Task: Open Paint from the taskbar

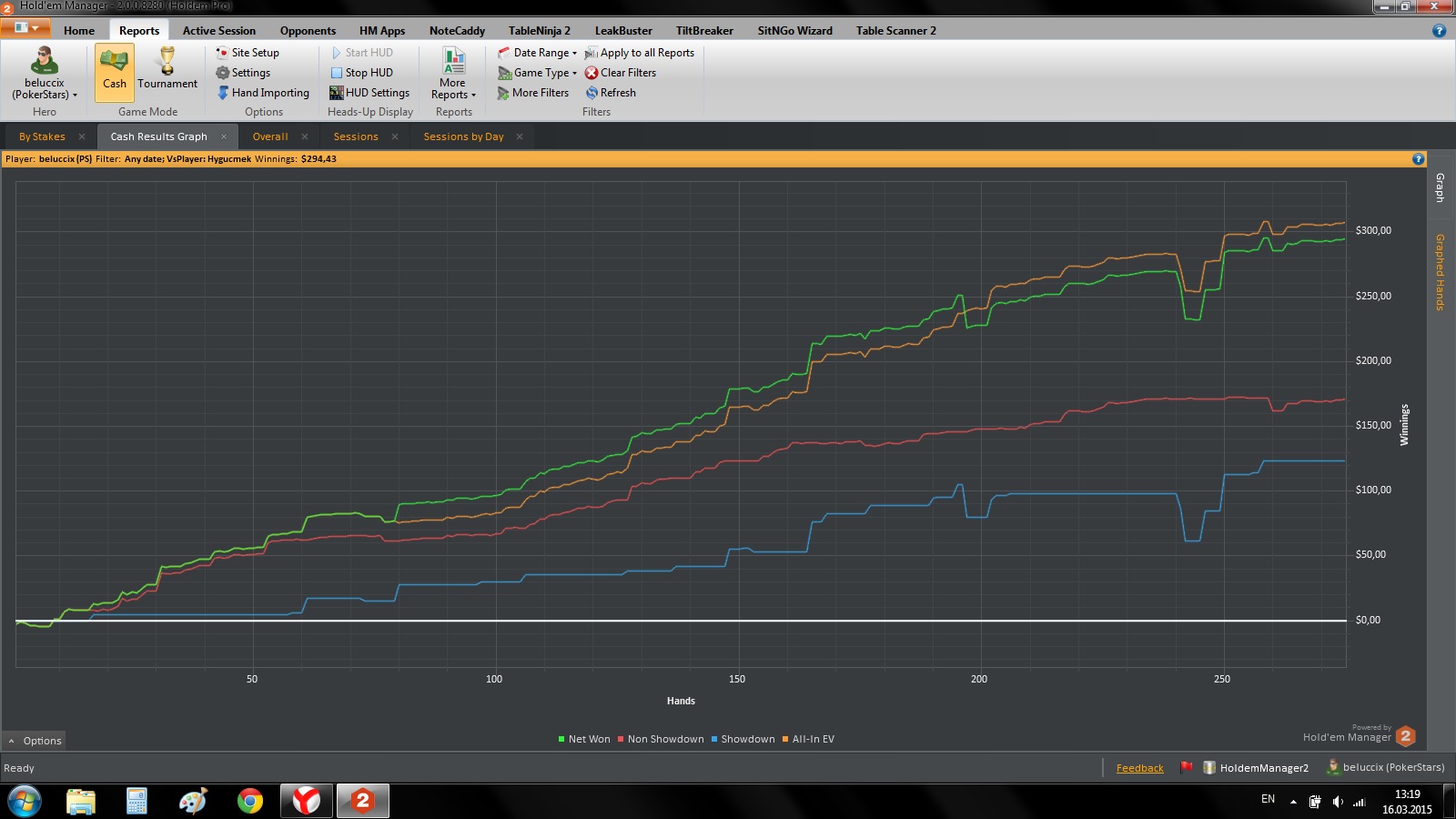Action: 193,801
